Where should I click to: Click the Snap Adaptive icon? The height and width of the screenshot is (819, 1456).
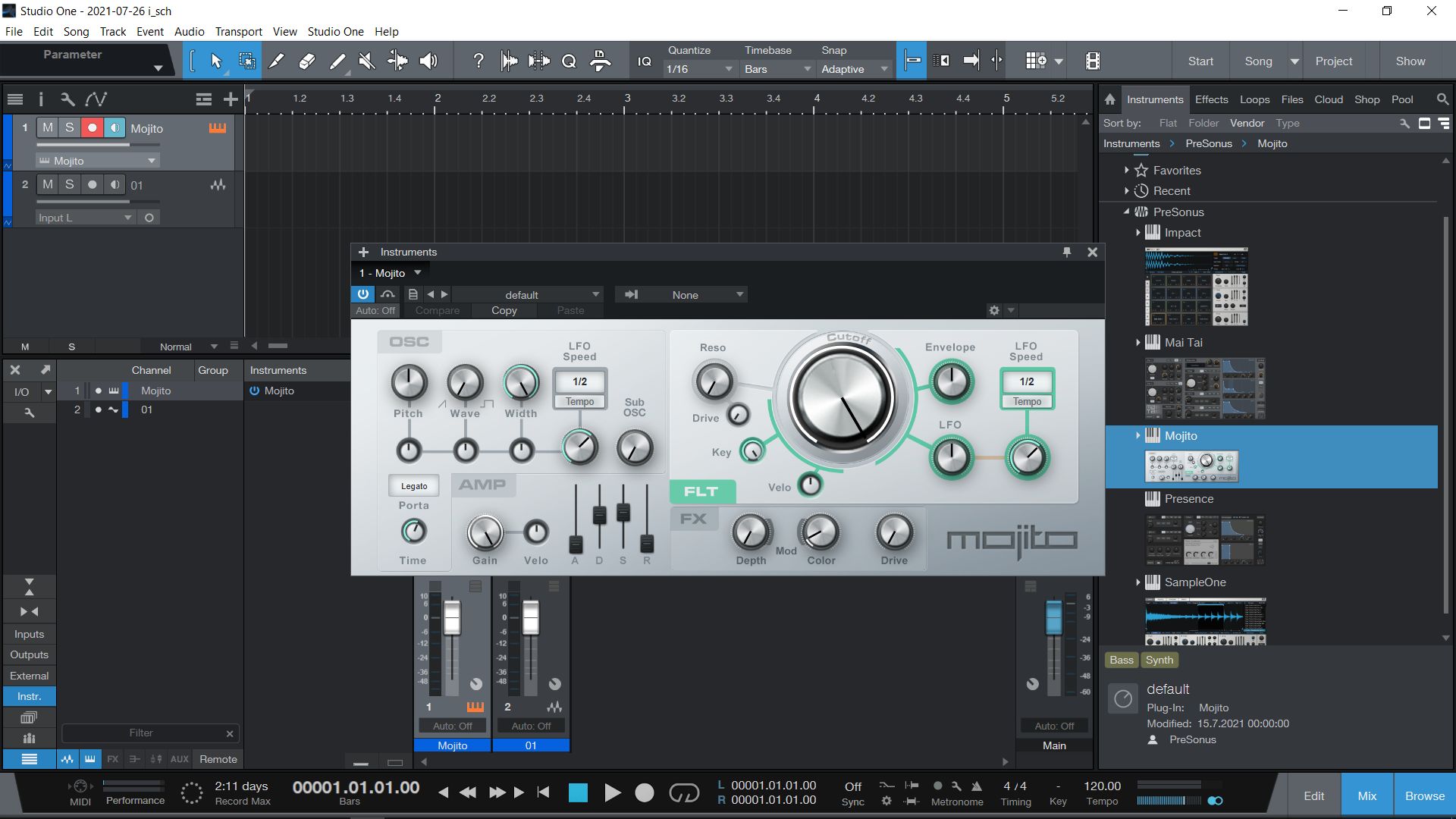click(911, 60)
